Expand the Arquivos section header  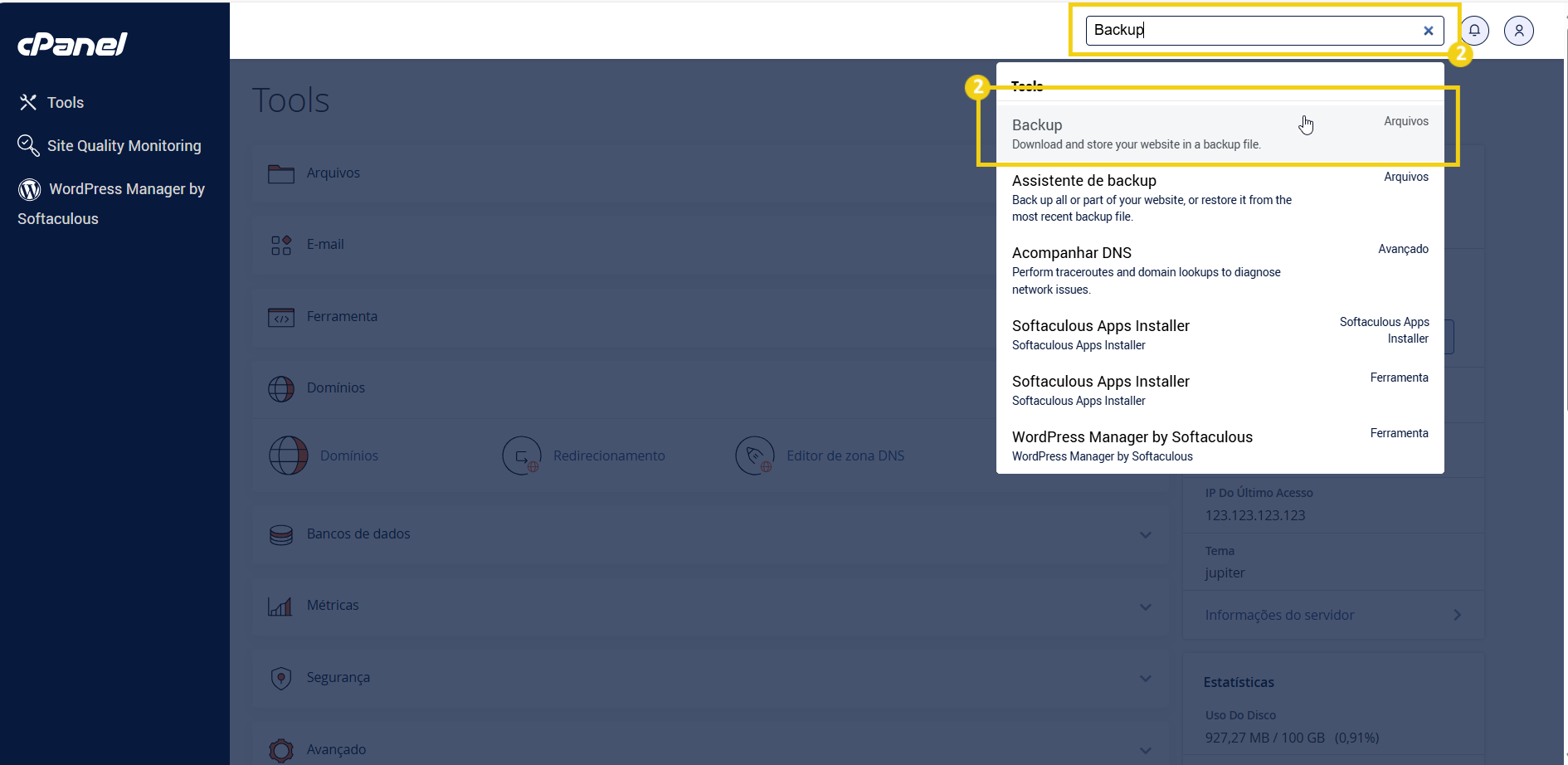pos(622,173)
